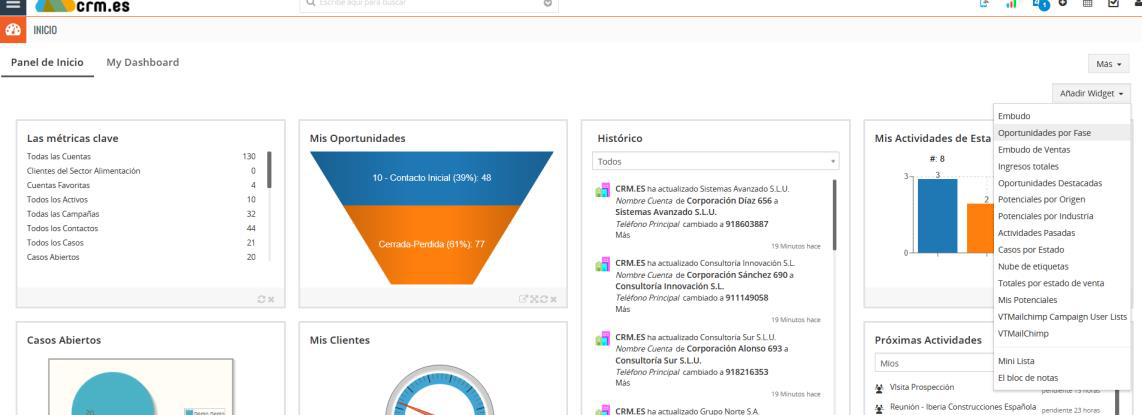Click the blue bar valued 3
This screenshot has height=415, width=1142.
[937, 216]
